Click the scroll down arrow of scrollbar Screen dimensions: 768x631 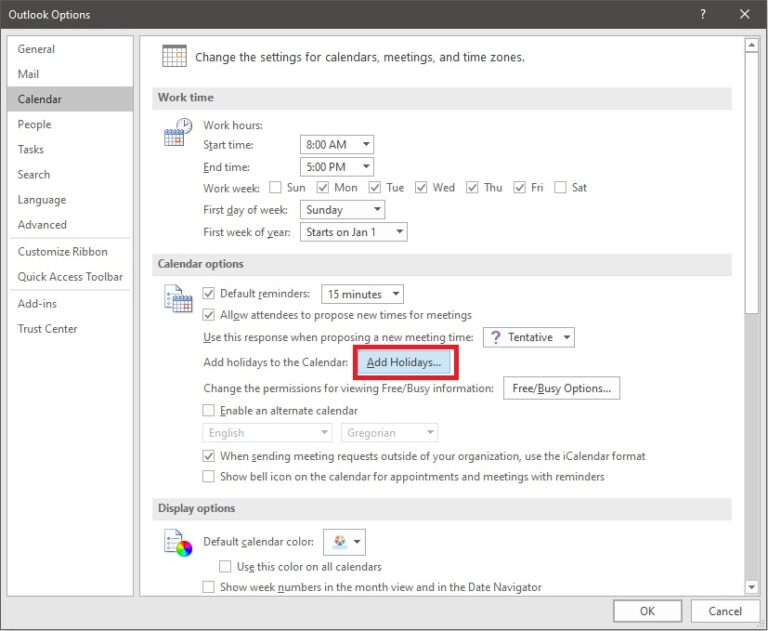pos(751,587)
